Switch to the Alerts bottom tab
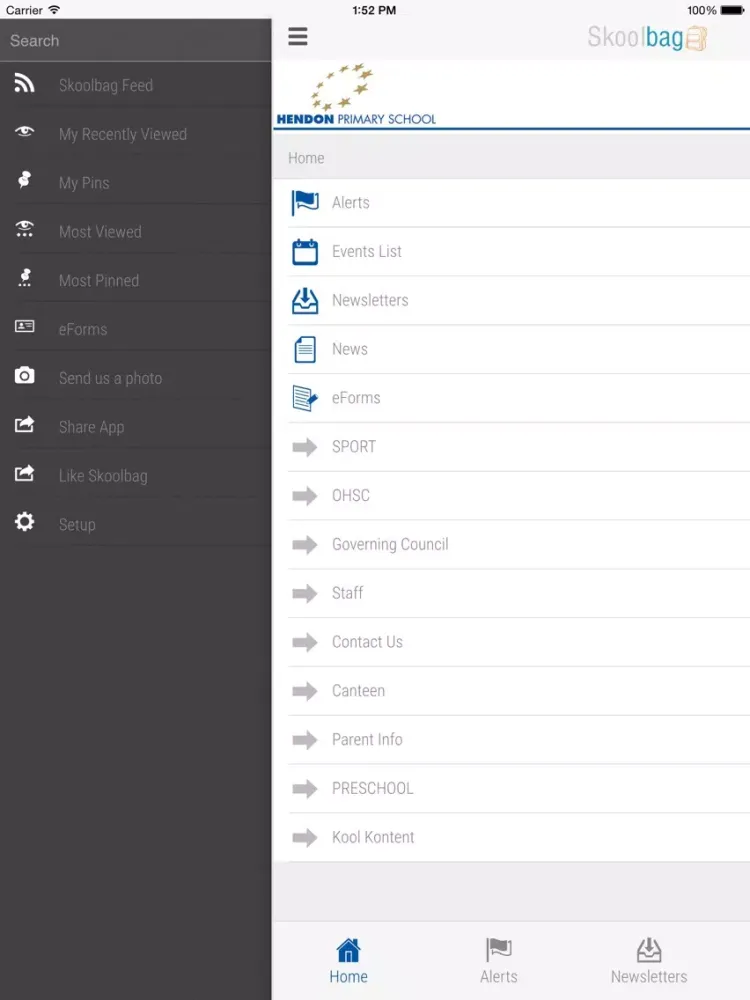The width and height of the screenshot is (750, 1000). pos(499,960)
